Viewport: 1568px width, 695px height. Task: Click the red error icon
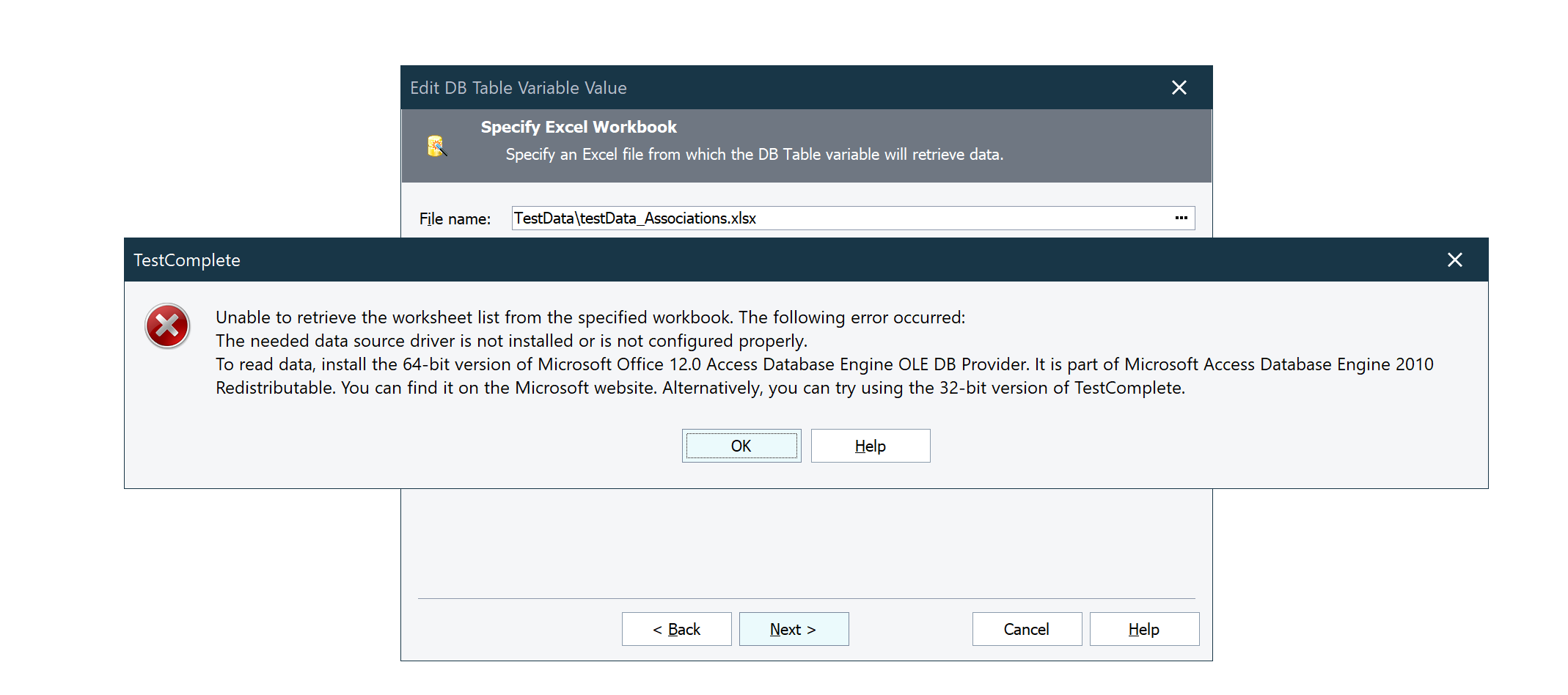coord(167,326)
